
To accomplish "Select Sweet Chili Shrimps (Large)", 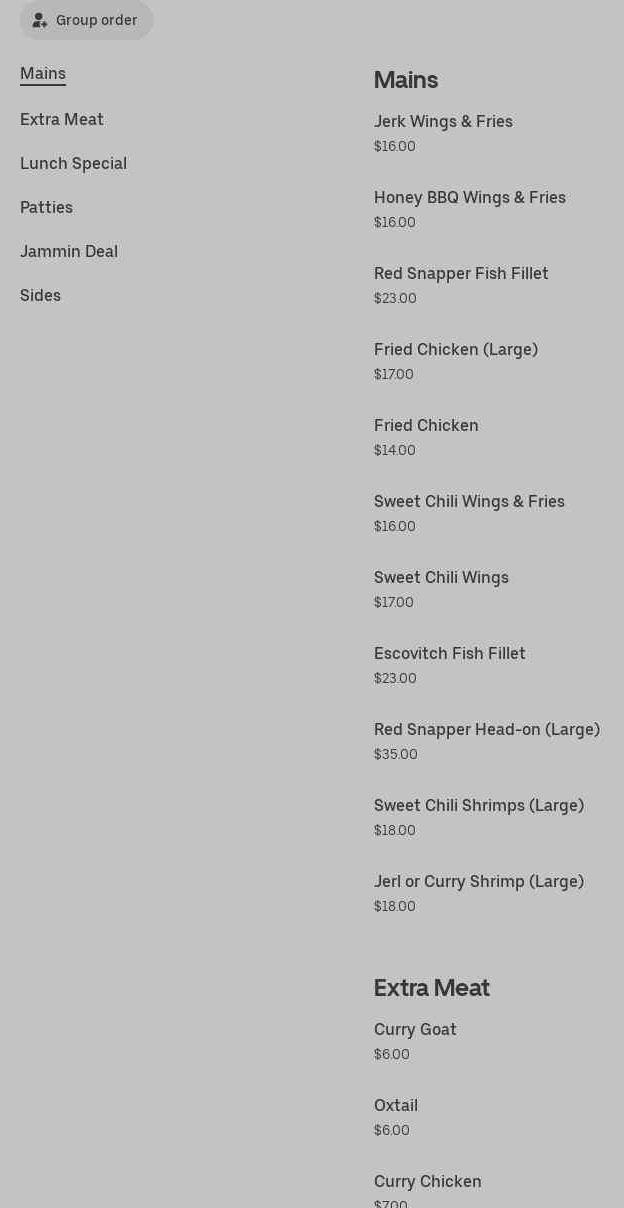I will [x=479, y=806].
